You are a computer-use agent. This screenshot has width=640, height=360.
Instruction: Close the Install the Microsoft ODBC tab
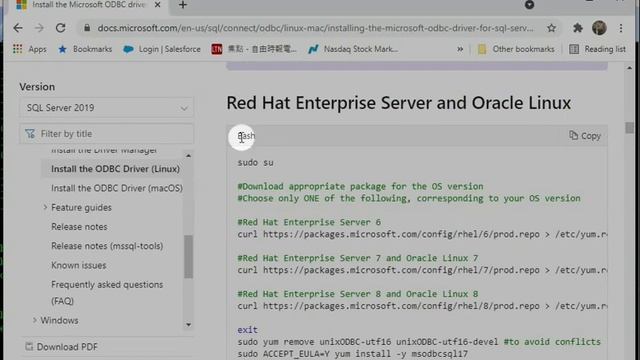158,5
